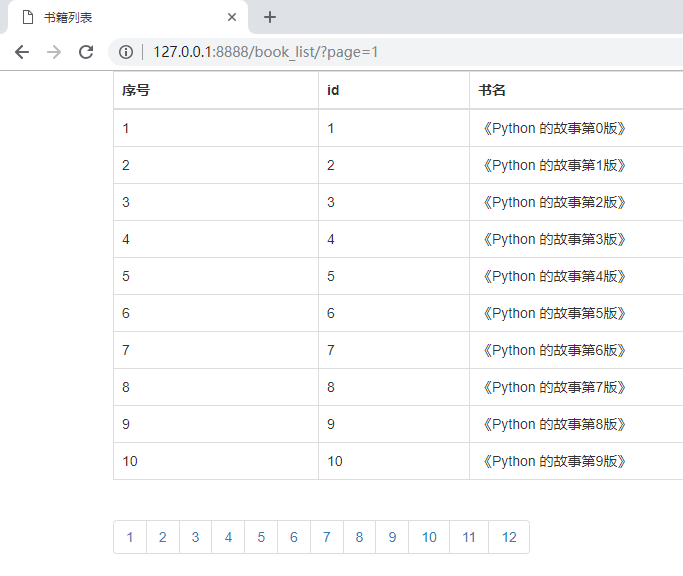
Task: Go to pagination page 6
Action: pos(294,537)
